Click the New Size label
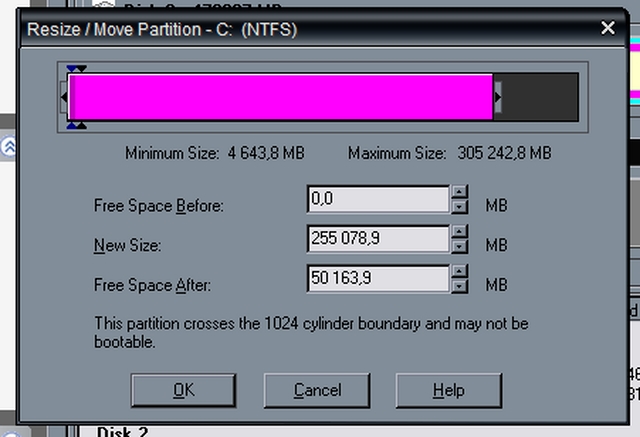 click(127, 245)
